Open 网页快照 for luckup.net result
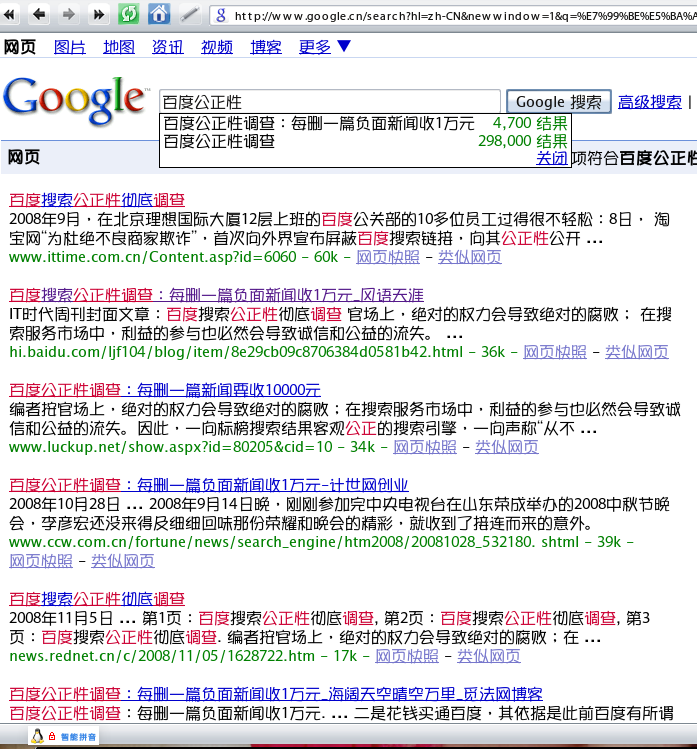This screenshot has height=749, width=697. tap(425, 447)
